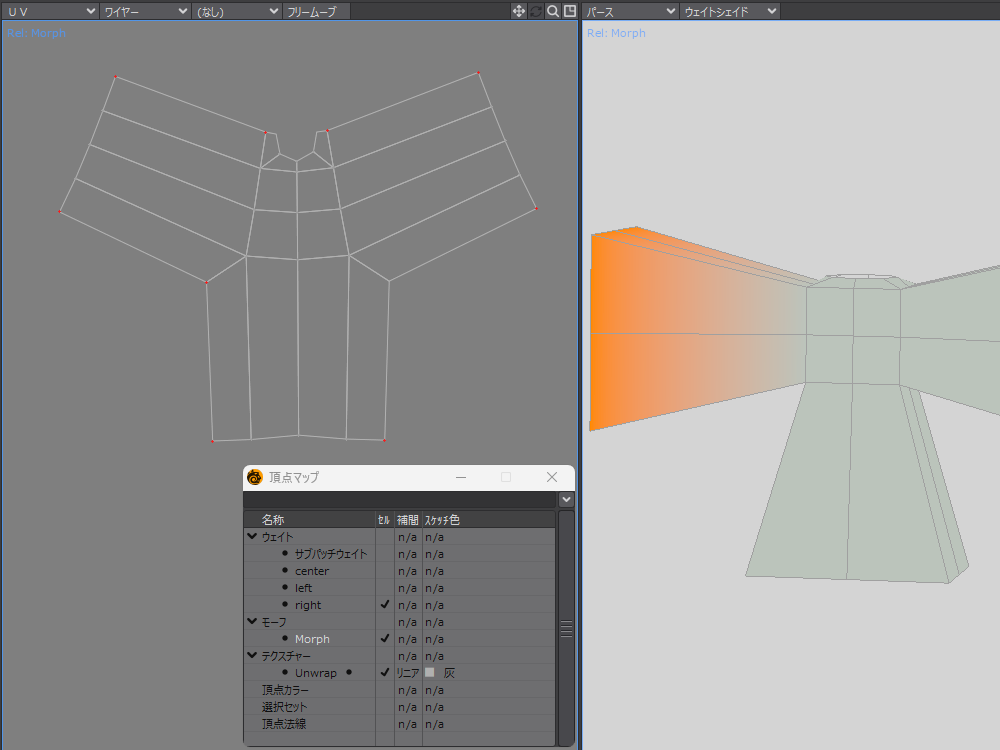
Task: Click the フリームーブ button
Action: (316, 11)
